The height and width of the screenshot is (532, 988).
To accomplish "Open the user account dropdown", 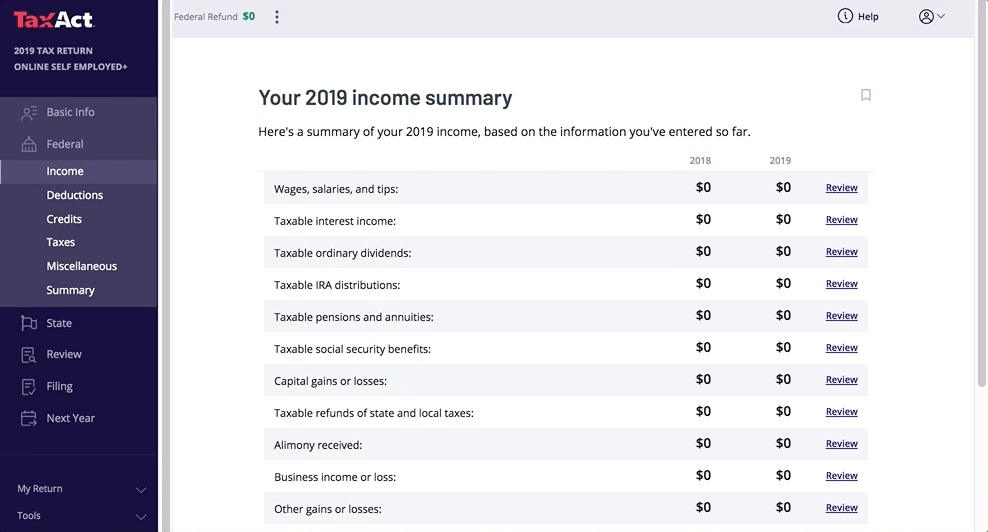I will tap(931, 16).
